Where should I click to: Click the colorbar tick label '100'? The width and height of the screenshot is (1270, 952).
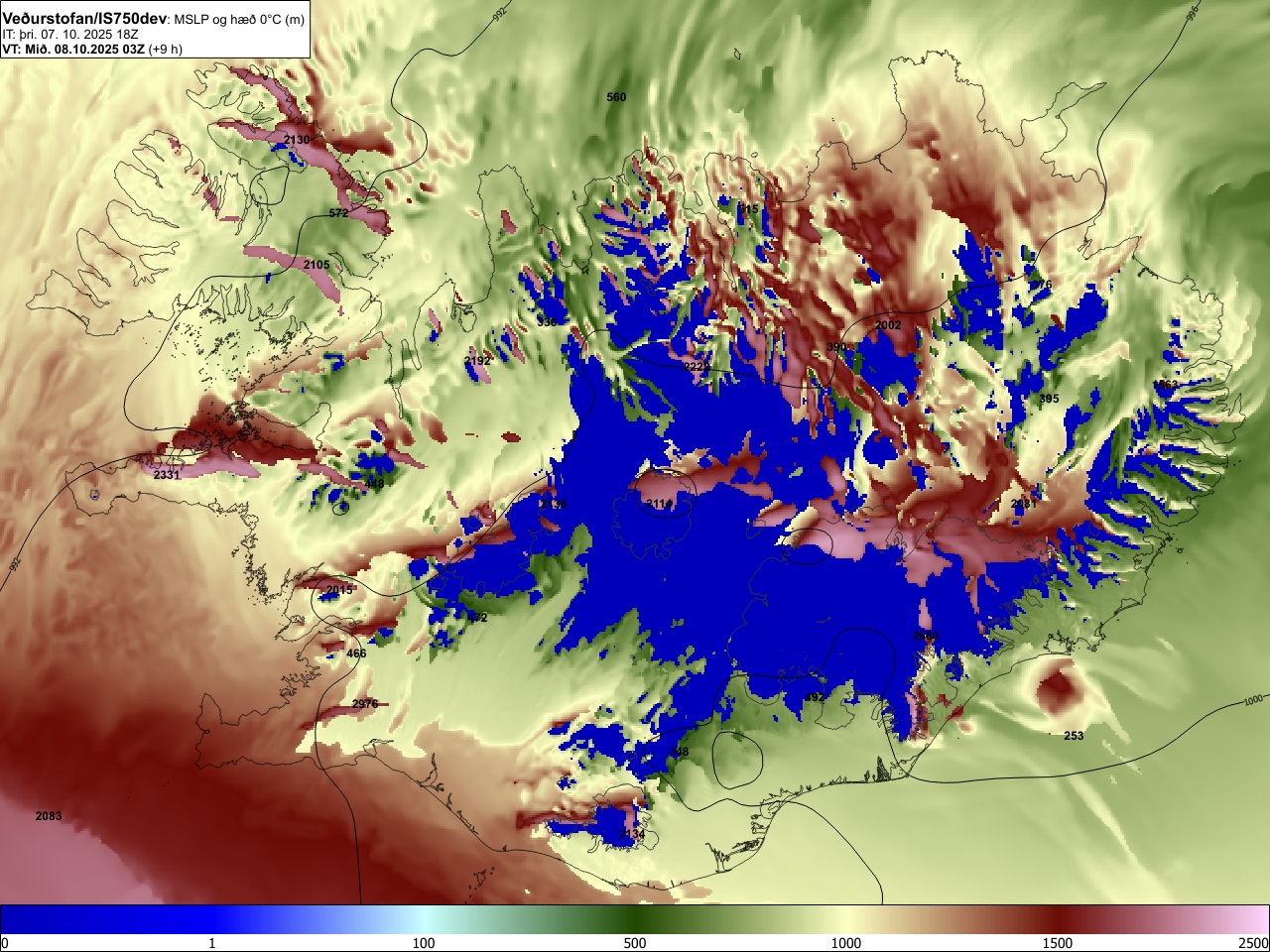point(424,943)
